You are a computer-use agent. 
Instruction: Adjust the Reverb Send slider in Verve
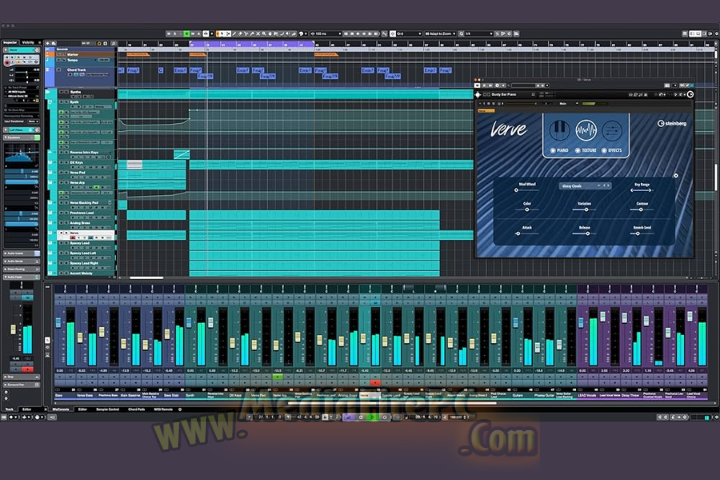pyautogui.click(x=641, y=233)
